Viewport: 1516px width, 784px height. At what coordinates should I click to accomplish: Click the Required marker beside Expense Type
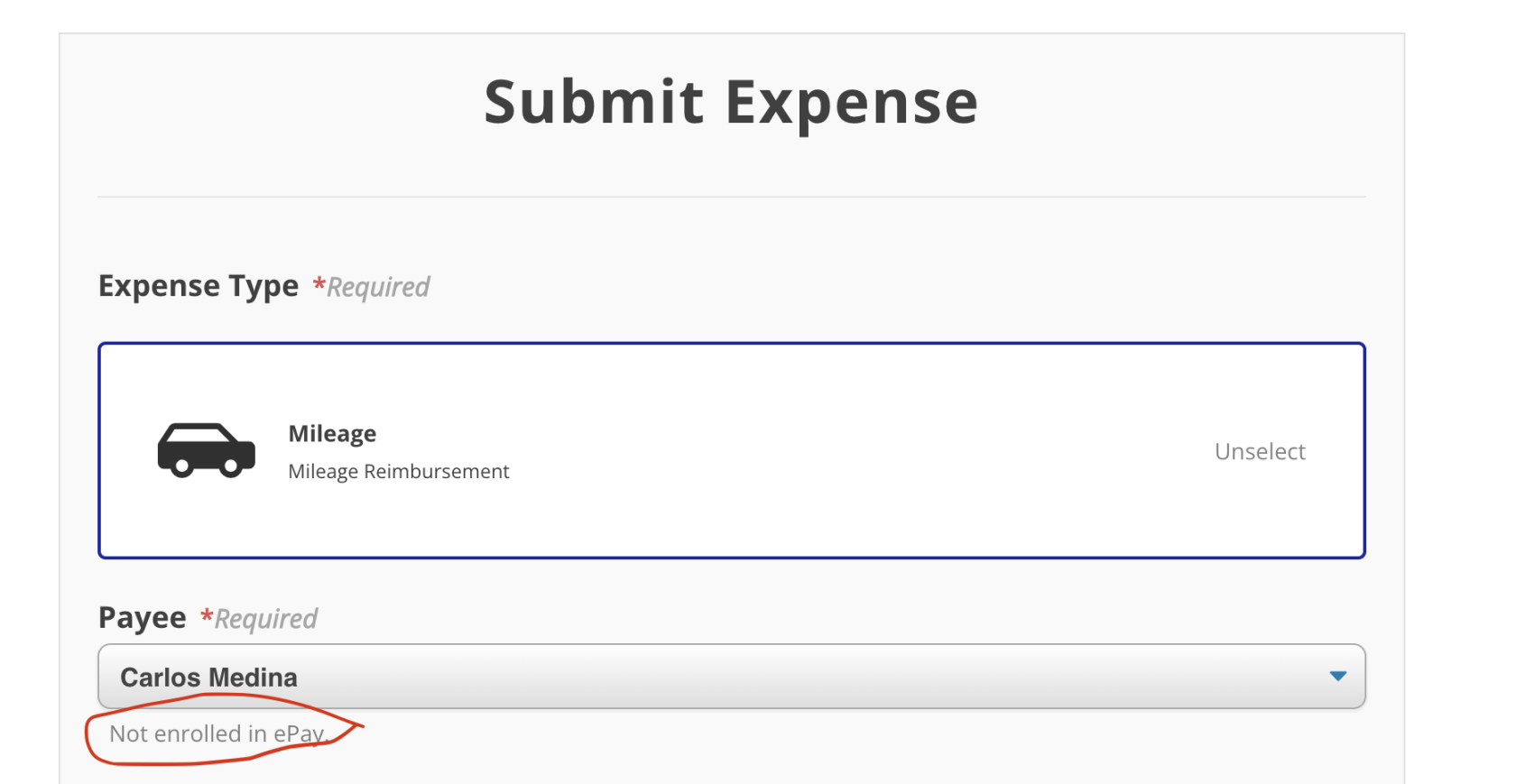pyautogui.click(x=378, y=287)
